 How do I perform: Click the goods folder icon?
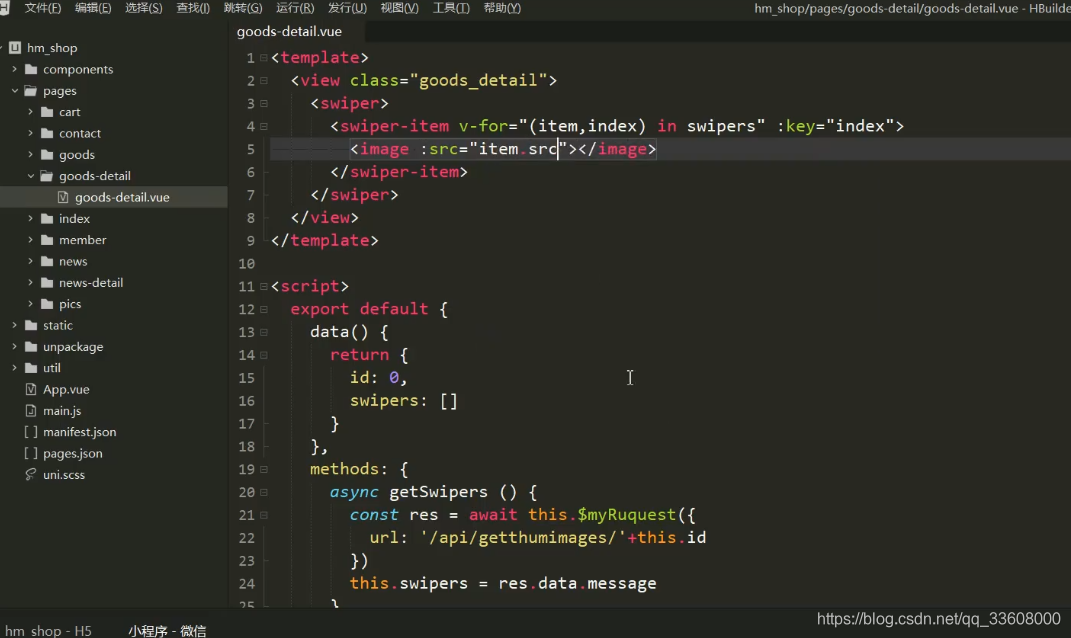click(x=46, y=154)
